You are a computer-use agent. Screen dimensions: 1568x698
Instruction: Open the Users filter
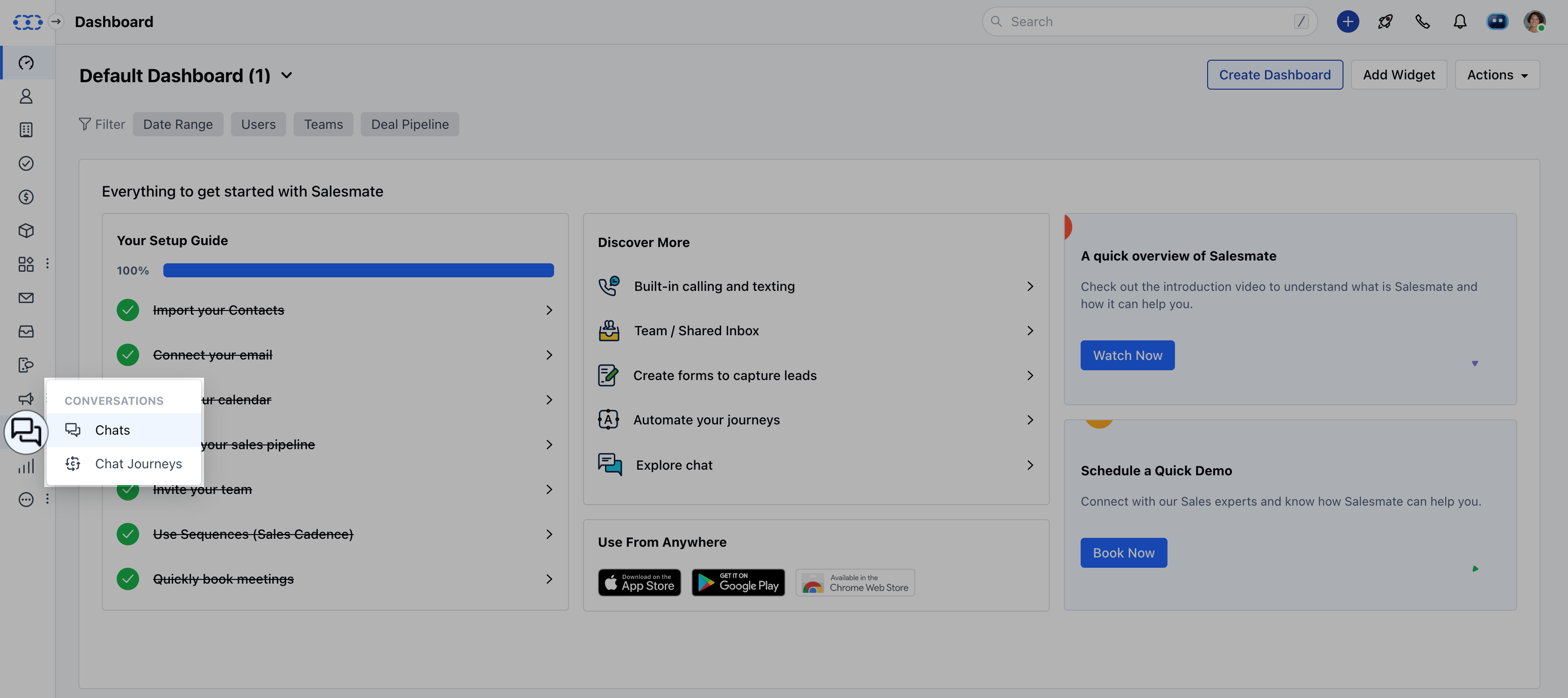tap(258, 124)
